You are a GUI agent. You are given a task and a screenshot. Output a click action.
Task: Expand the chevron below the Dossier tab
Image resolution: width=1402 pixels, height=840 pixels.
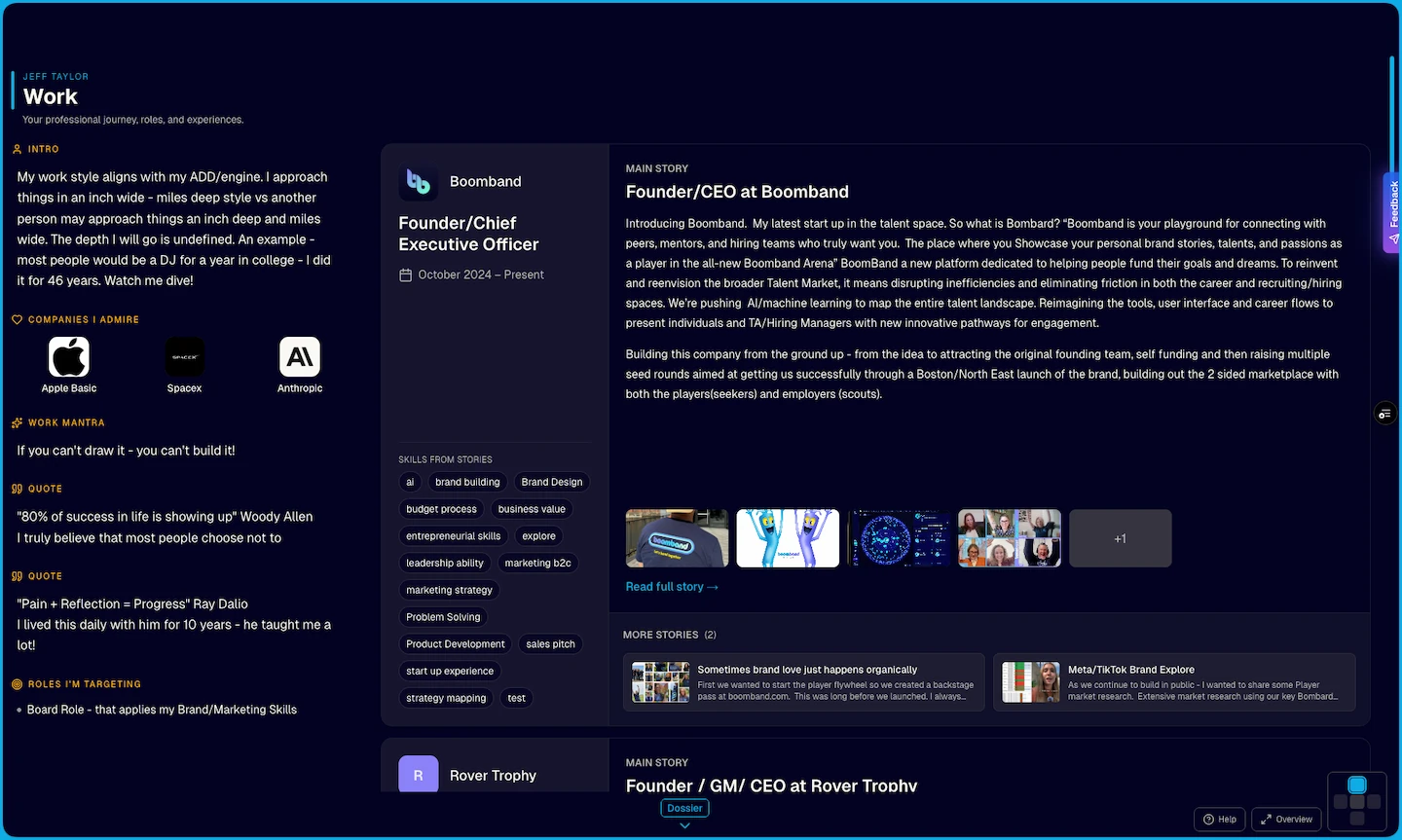tap(684, 825)
